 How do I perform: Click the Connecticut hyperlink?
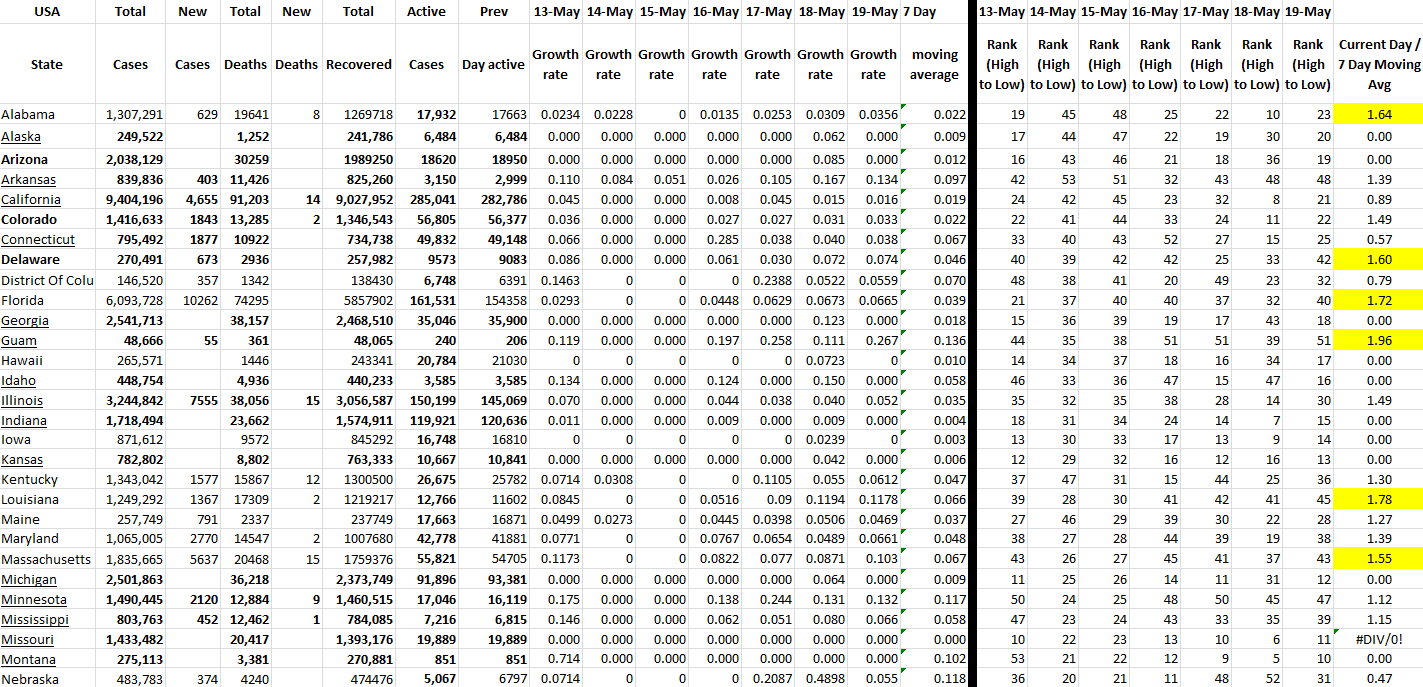coord(38,239)
